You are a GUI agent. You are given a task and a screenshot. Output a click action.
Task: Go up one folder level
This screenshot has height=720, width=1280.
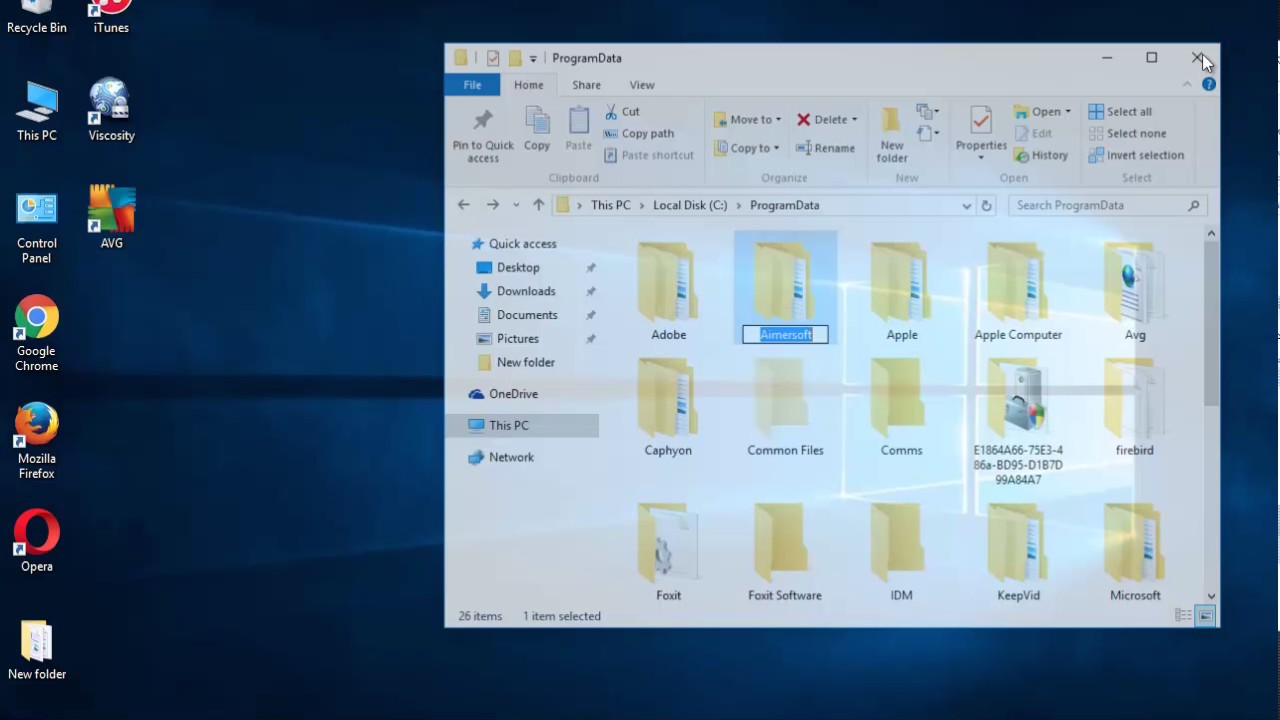(538, 205)
